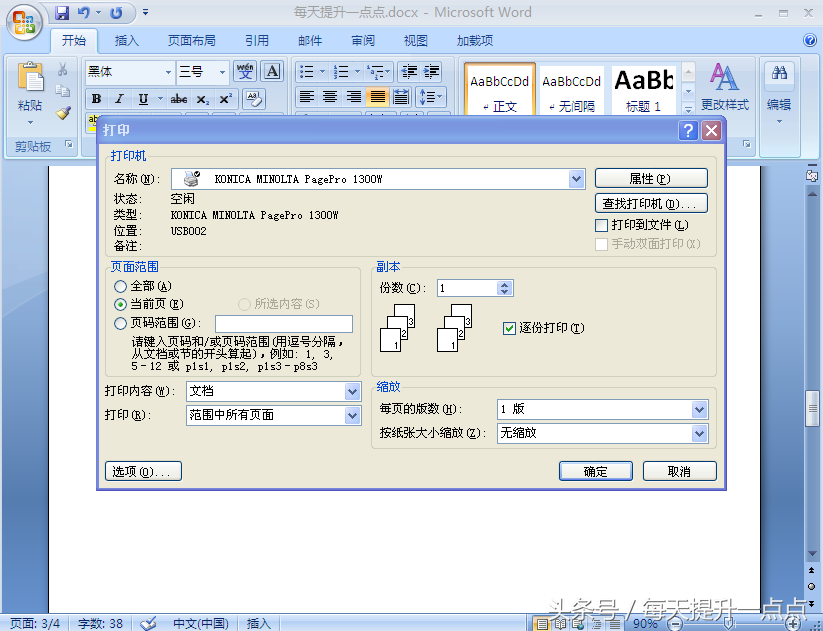
Task: Toggle Italic formatting
Action: pos(120,99)
